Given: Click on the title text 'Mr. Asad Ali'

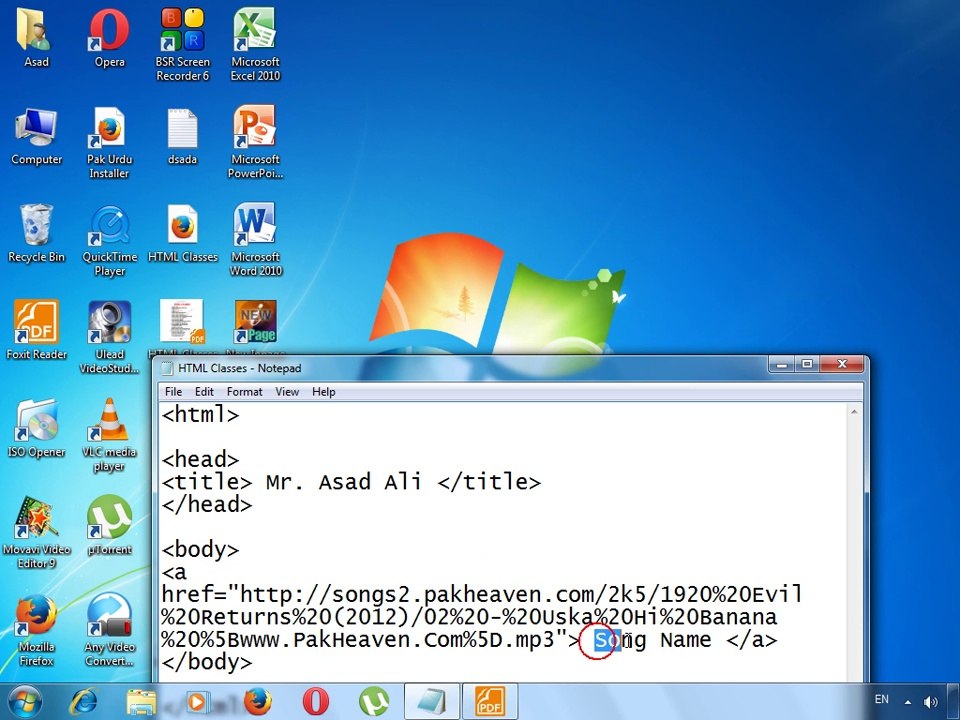Looking at the screenshot, I should [343, 482].
